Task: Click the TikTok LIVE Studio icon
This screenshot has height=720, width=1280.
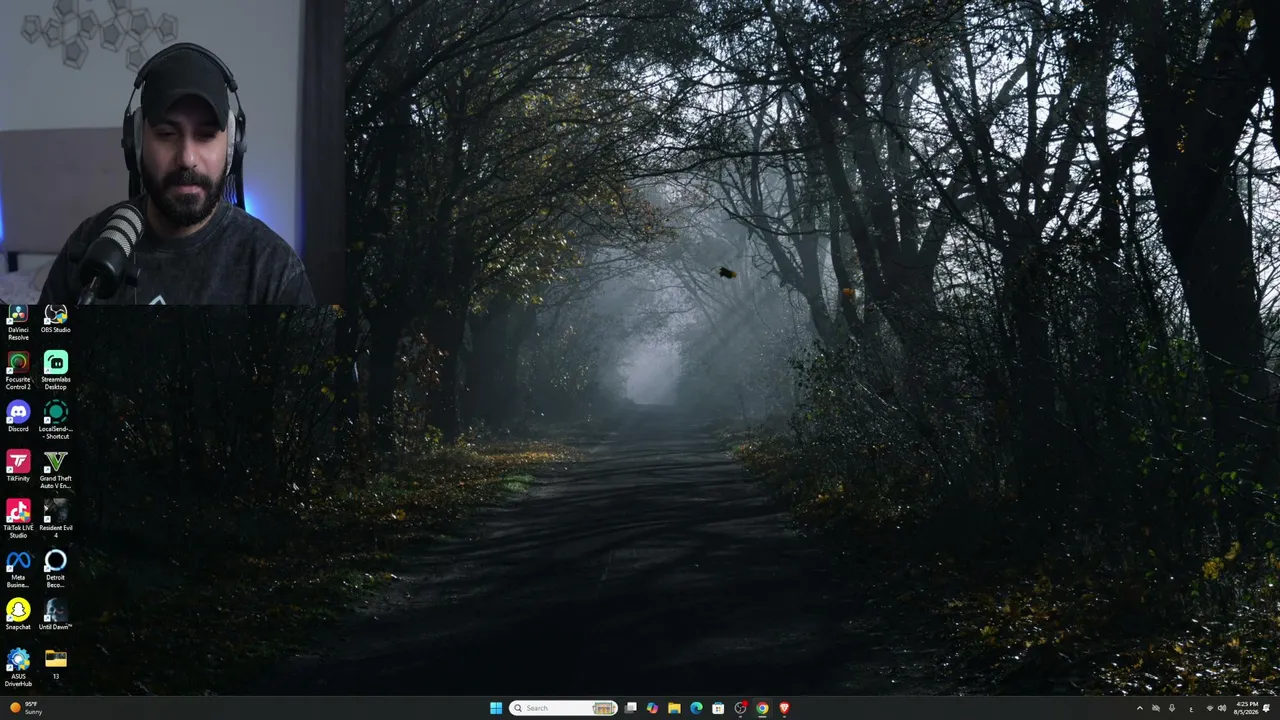Action: [x=18, y=520]
